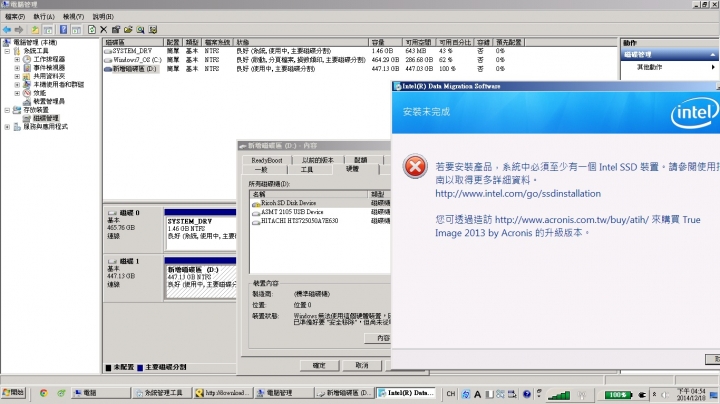
Task: Select 磁碟管理 in the console tree
Action: 46,118
